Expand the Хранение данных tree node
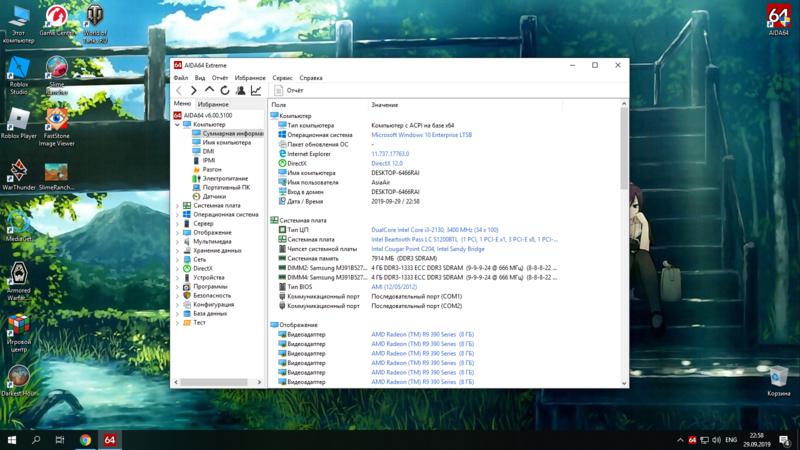800x450 pixels. pyautogui.click(x=177, y=251)
